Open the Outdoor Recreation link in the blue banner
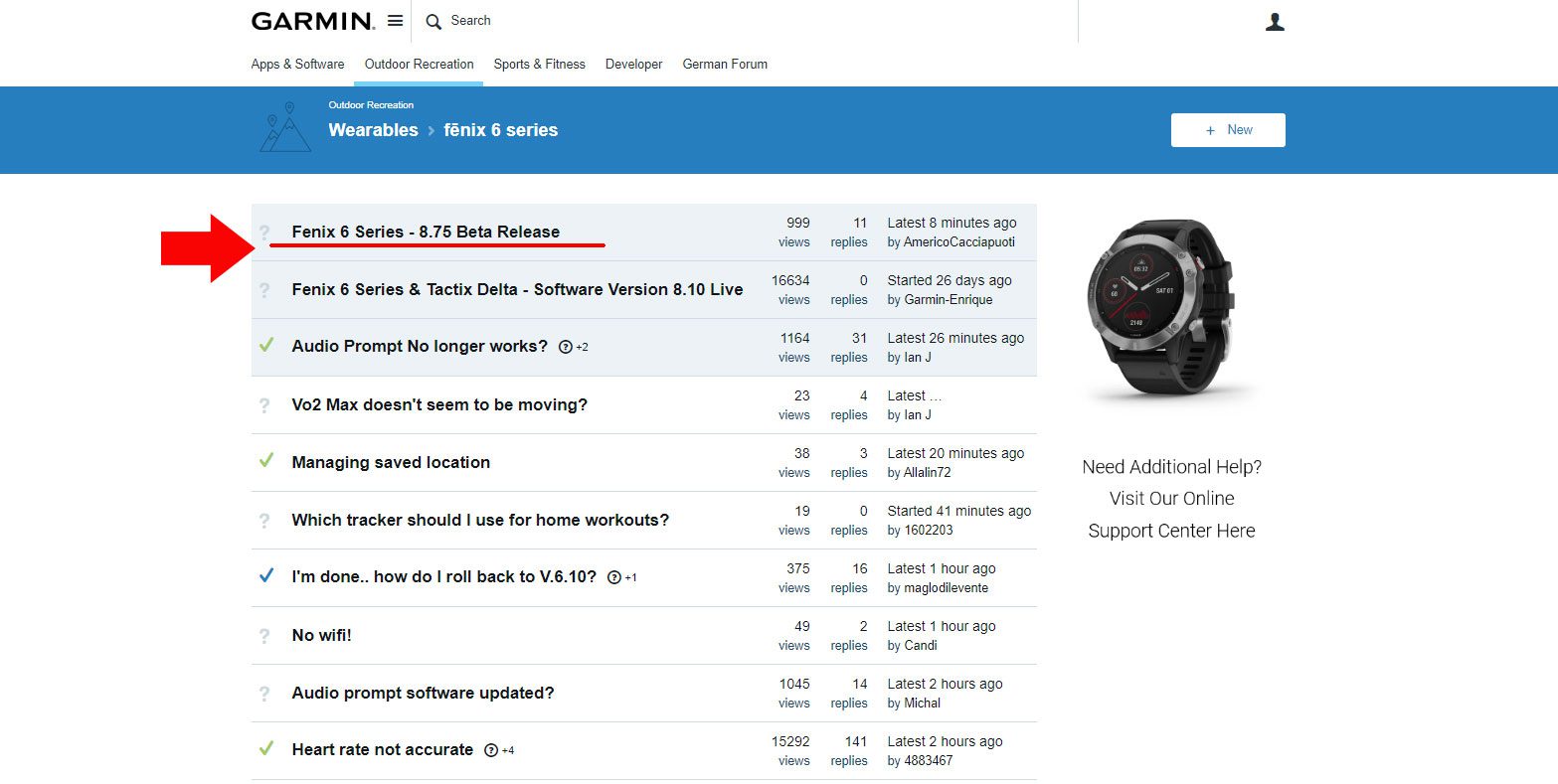 [371, 105]
